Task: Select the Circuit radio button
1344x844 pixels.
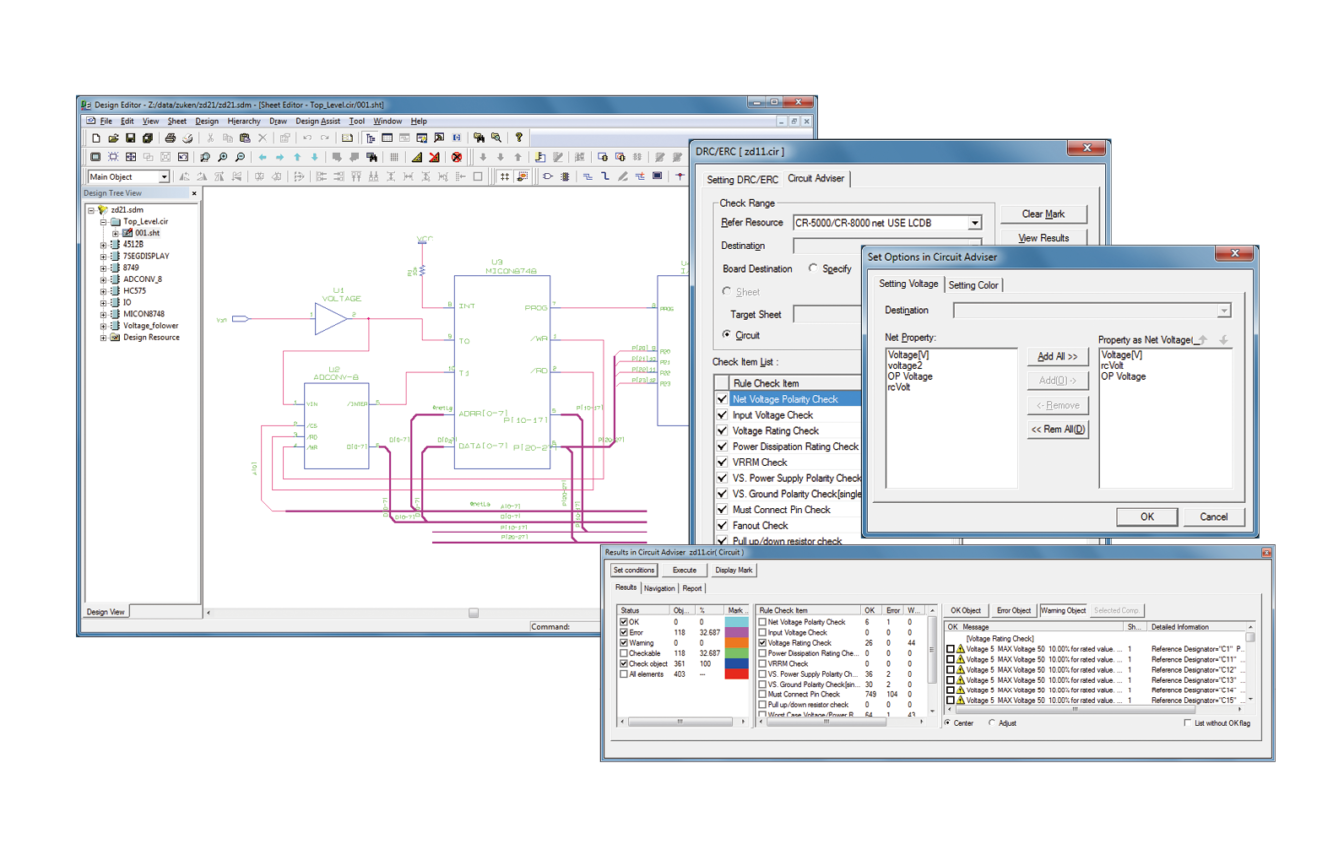Action: [726, 335]
